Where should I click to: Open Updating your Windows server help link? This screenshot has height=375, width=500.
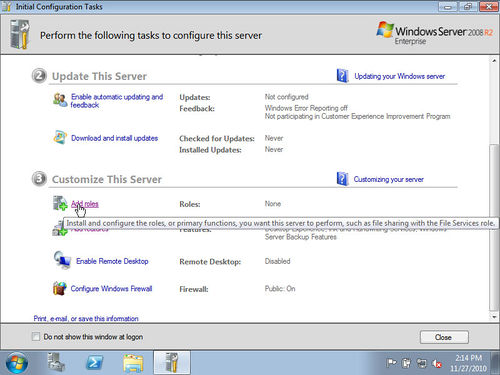click(399, 76)
